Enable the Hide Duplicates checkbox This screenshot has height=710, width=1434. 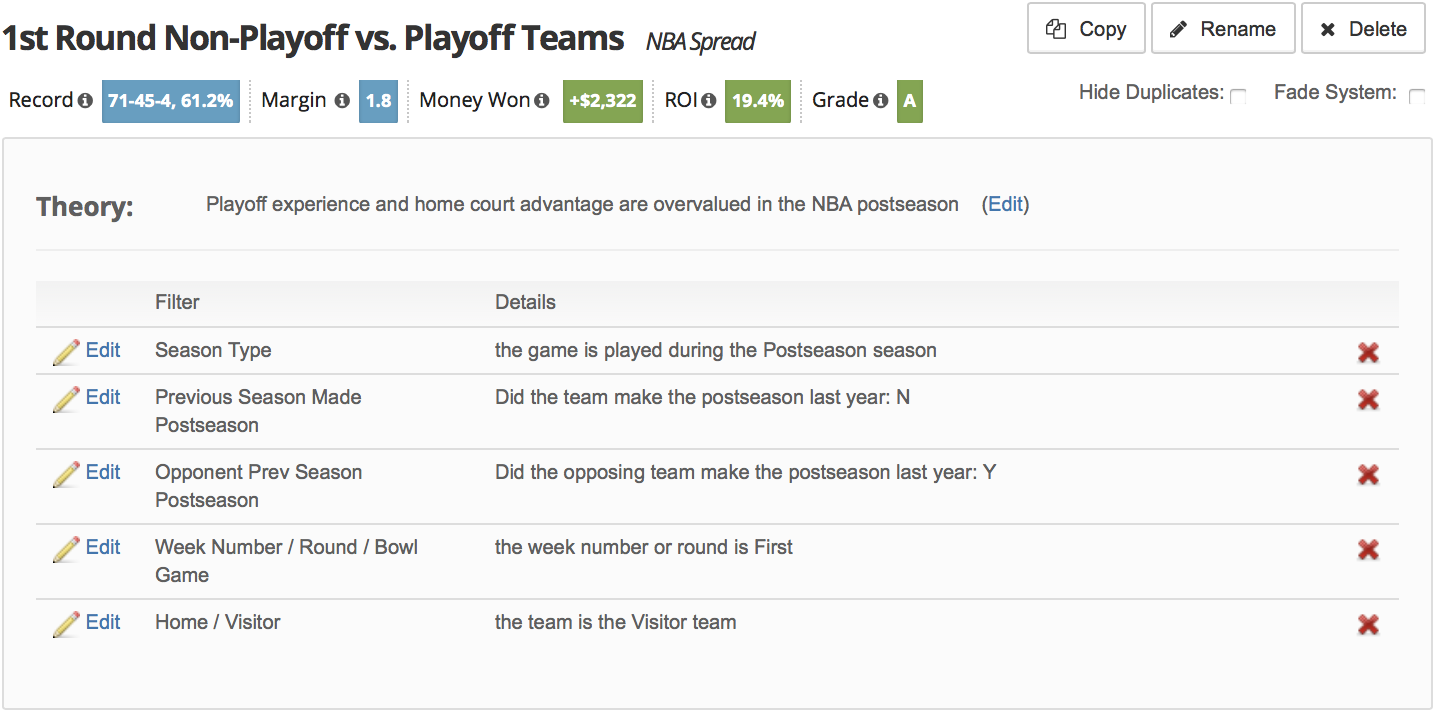[x=1238, y=96]
